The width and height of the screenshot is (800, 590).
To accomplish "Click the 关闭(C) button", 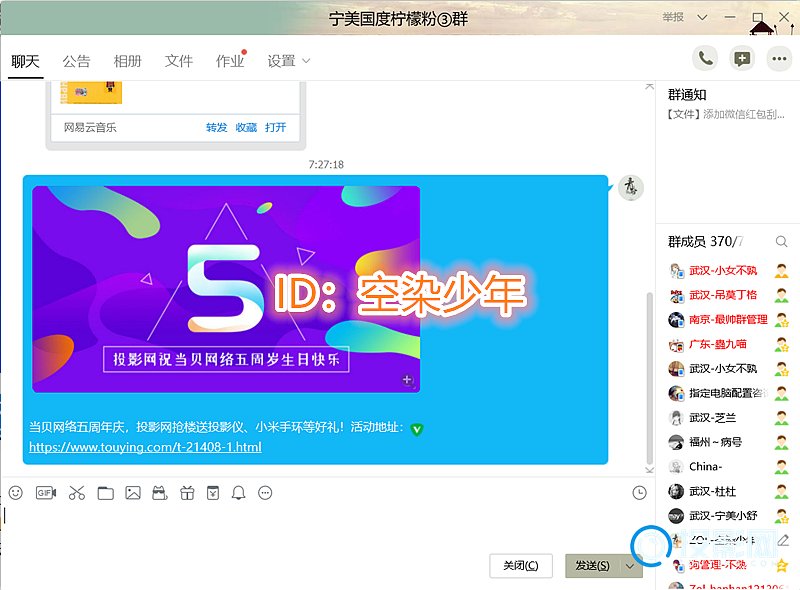I will pyautogui.click(x=520, y=566).
